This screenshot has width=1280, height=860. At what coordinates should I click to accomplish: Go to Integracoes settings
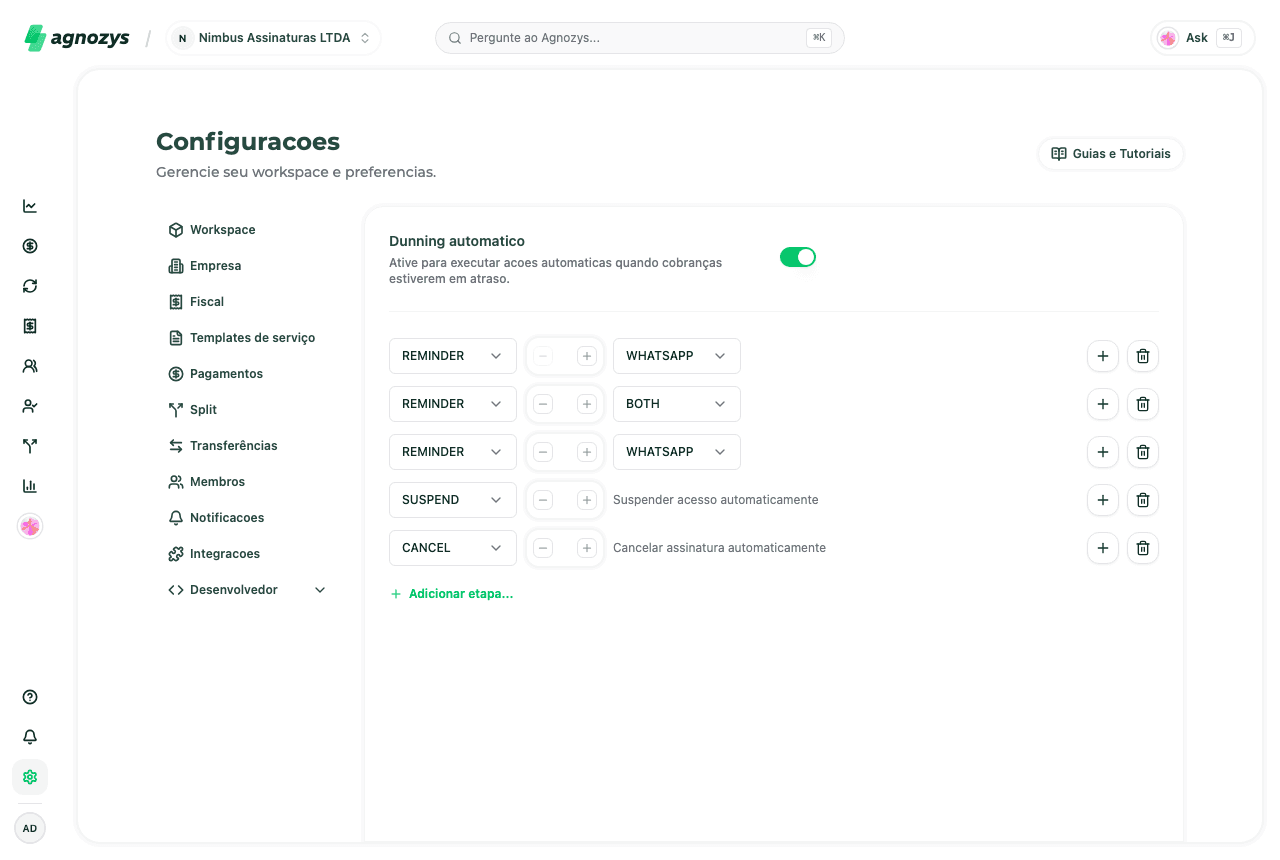pyautogui.click(x=247, y=554)
